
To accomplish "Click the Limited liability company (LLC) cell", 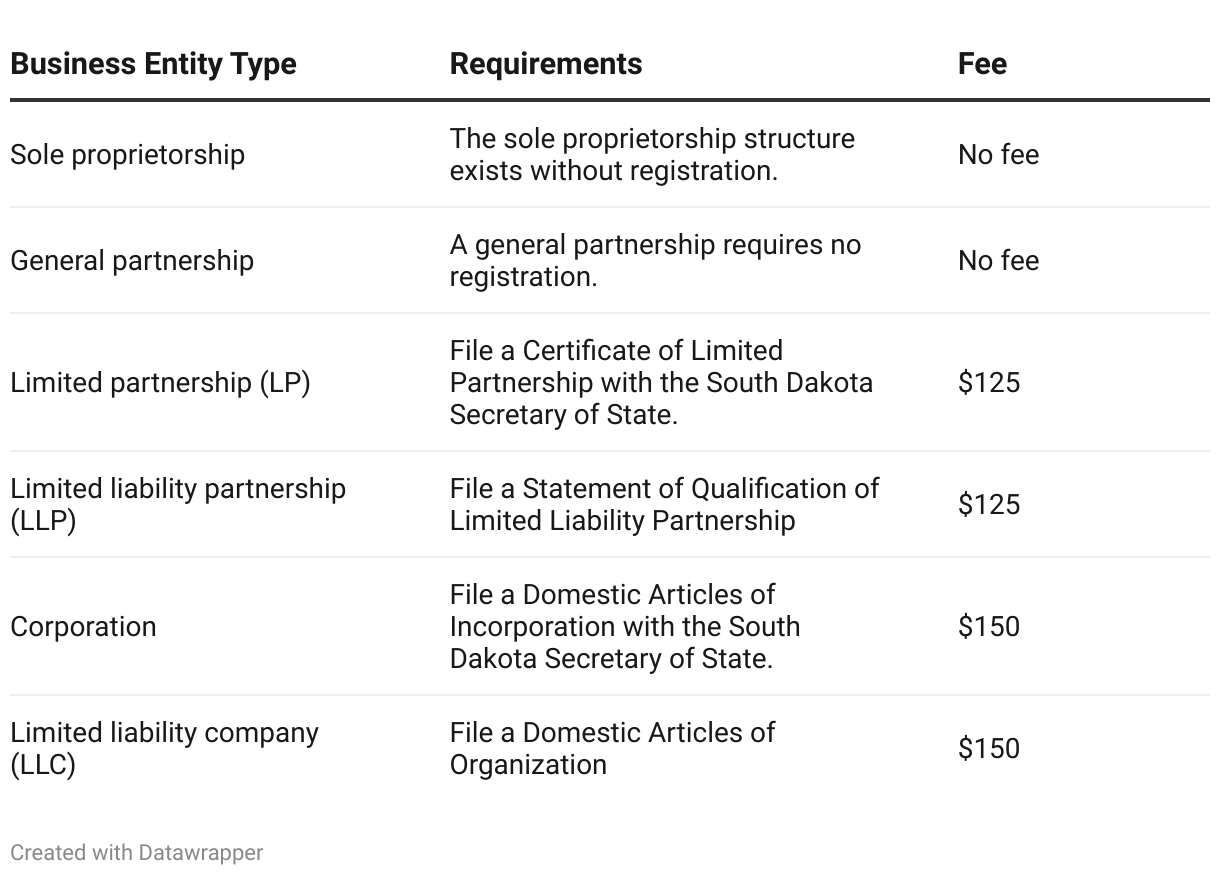I will [x=164, y=748].
